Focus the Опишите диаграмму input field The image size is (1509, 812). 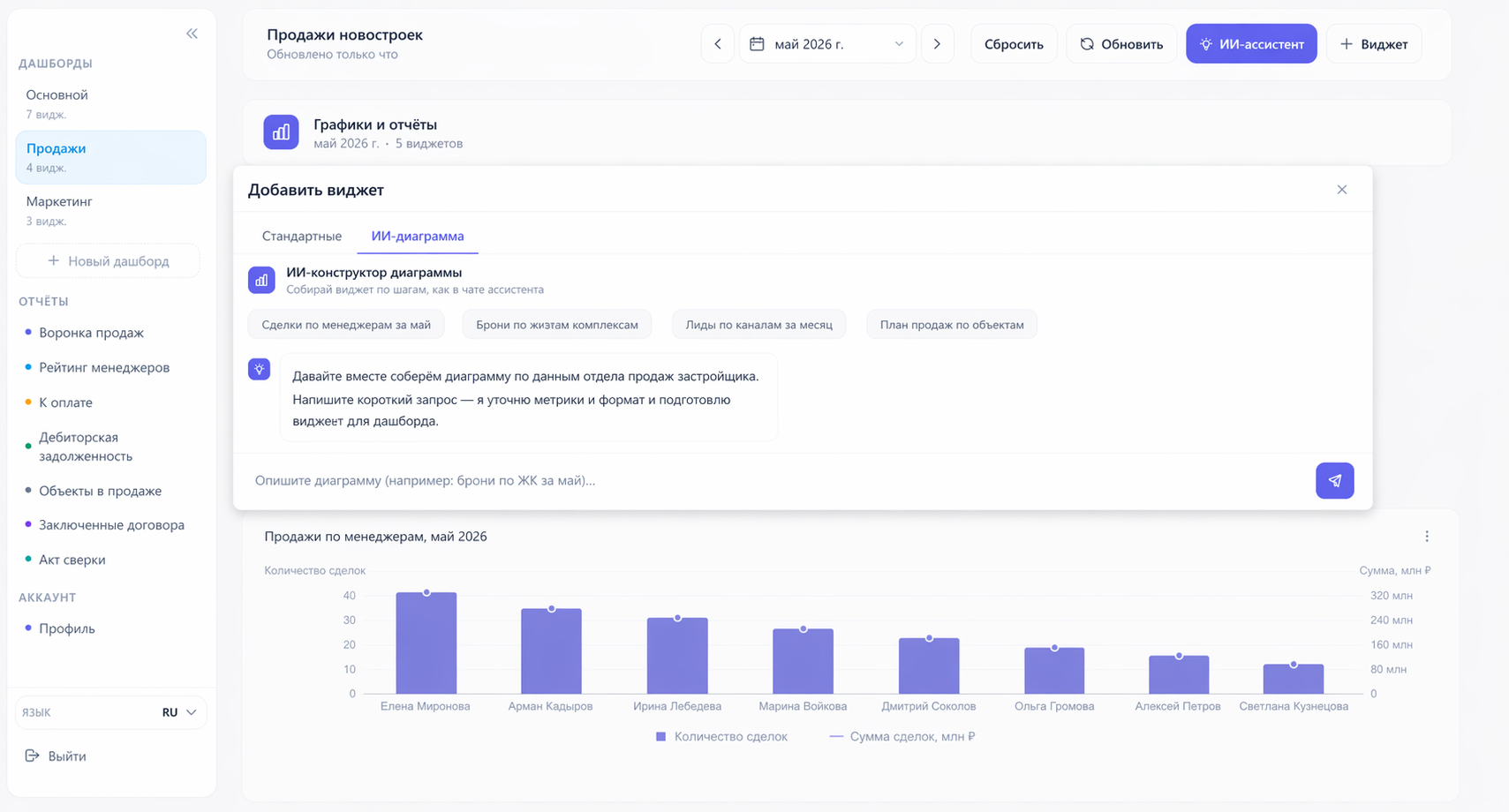coord(777,481)
